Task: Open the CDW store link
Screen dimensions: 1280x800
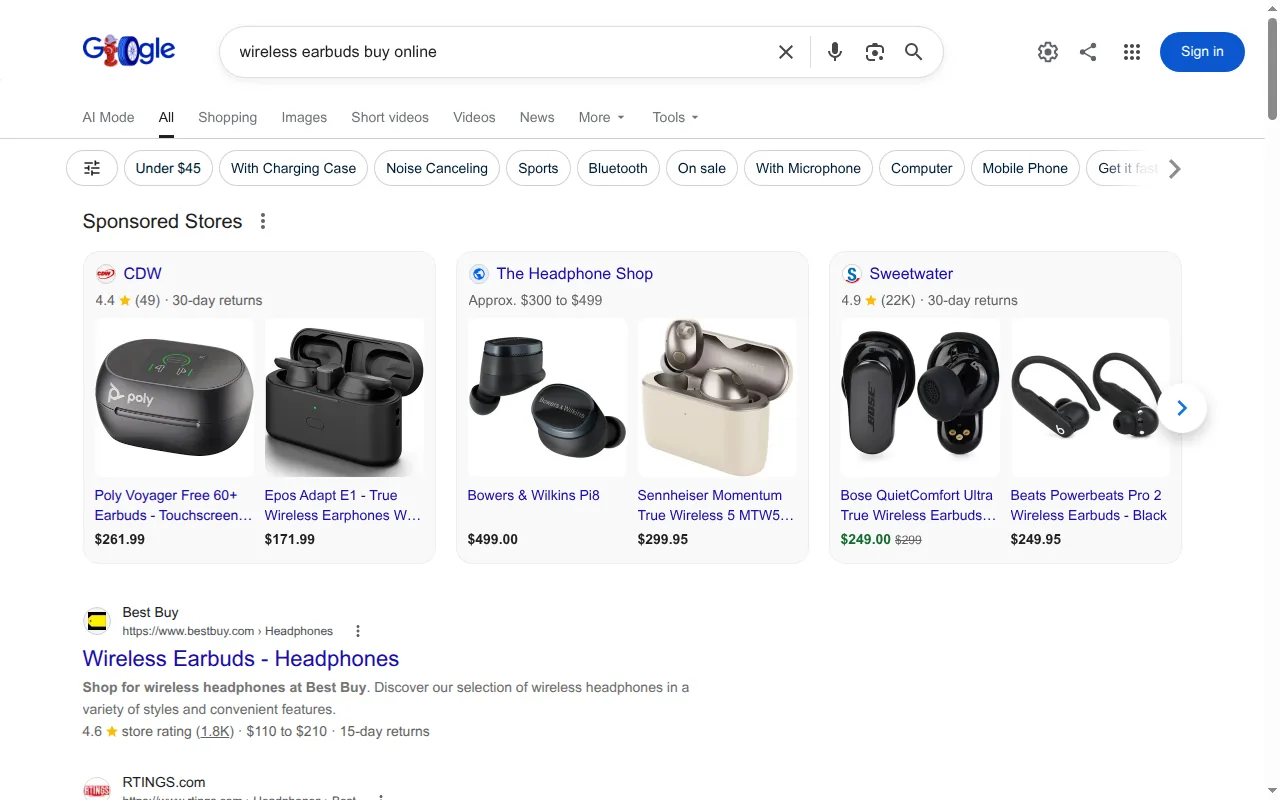Action: pyautogui.click(x=142, y=274)
